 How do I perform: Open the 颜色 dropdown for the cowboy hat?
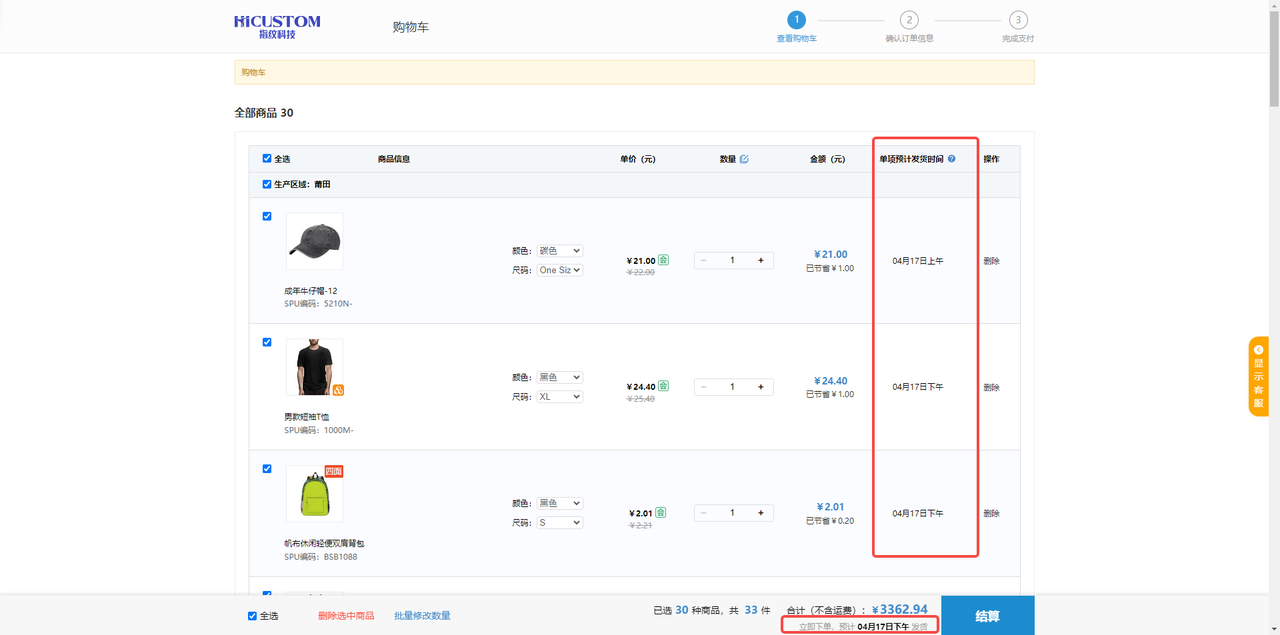pos(559,251)
